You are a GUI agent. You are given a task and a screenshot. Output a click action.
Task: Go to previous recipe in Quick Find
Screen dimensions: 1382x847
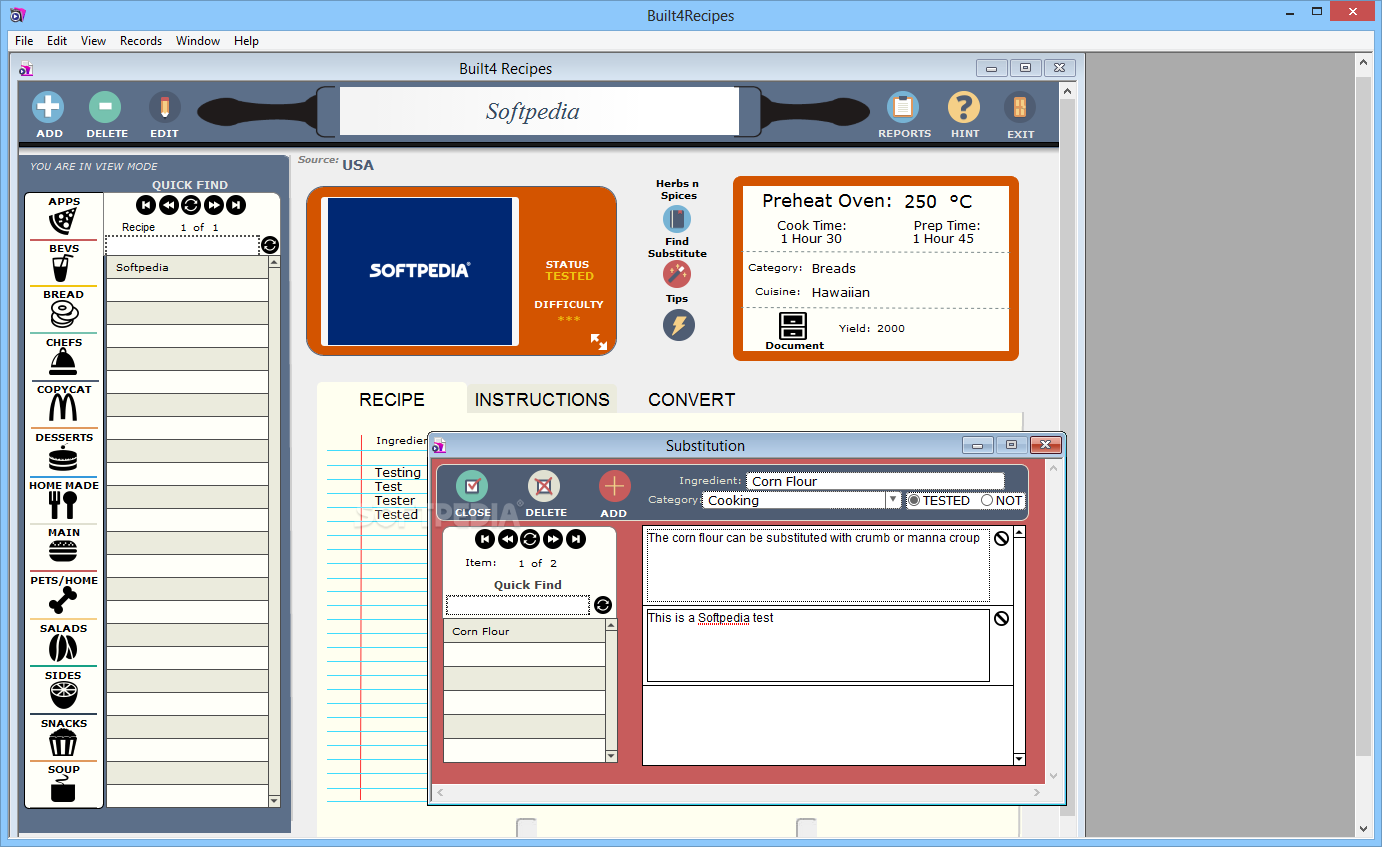pos(168,205)
